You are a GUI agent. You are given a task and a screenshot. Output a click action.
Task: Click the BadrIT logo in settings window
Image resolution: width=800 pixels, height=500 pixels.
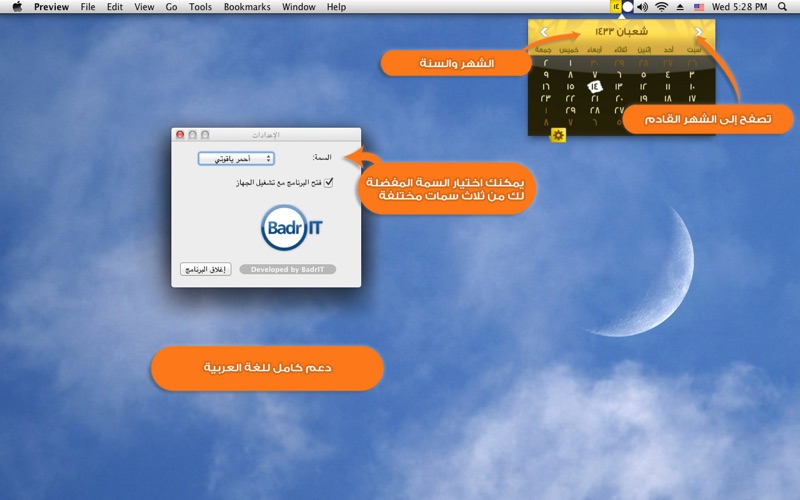(x=291, y=228)
